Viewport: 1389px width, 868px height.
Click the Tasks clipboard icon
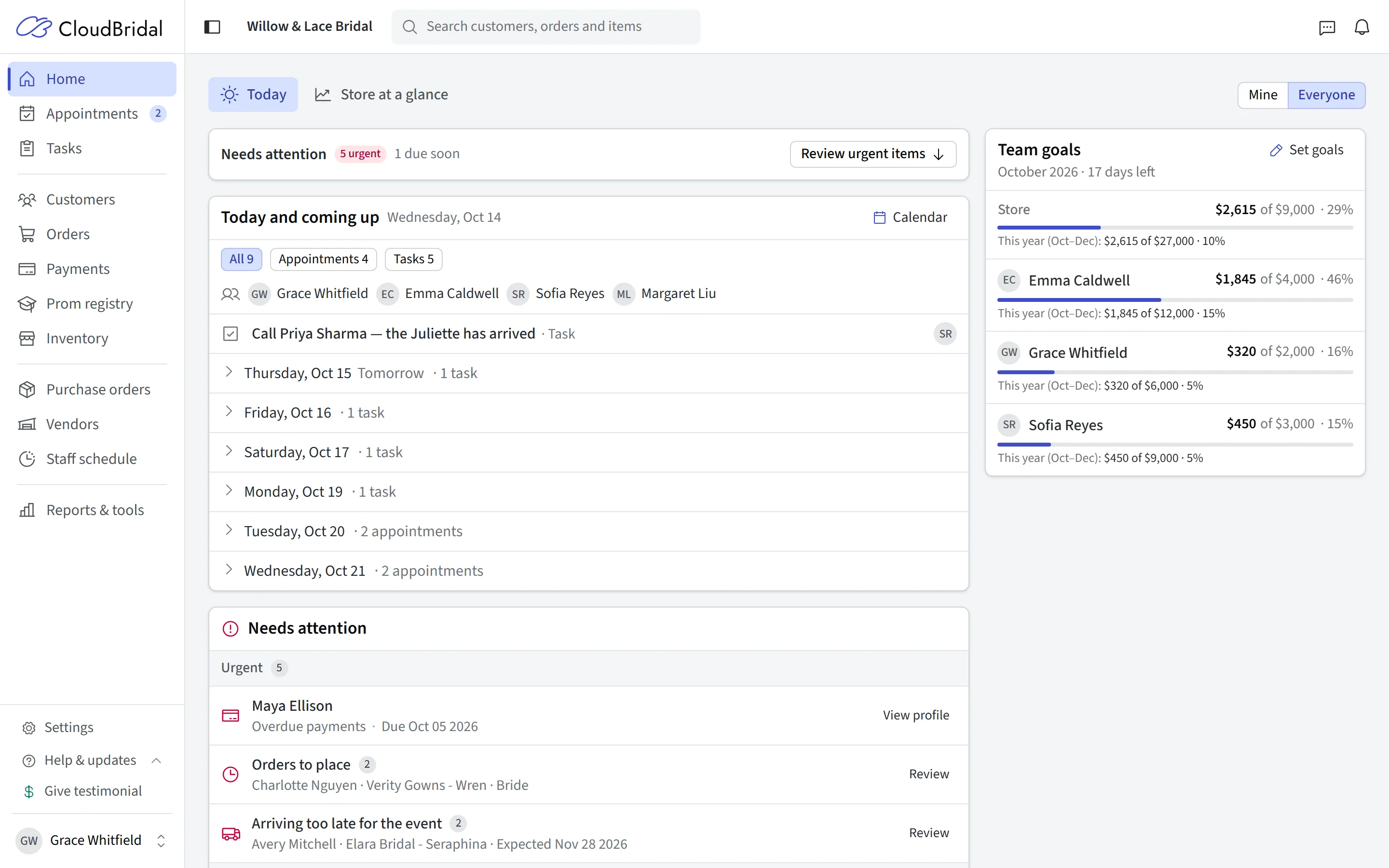(27, 148)
